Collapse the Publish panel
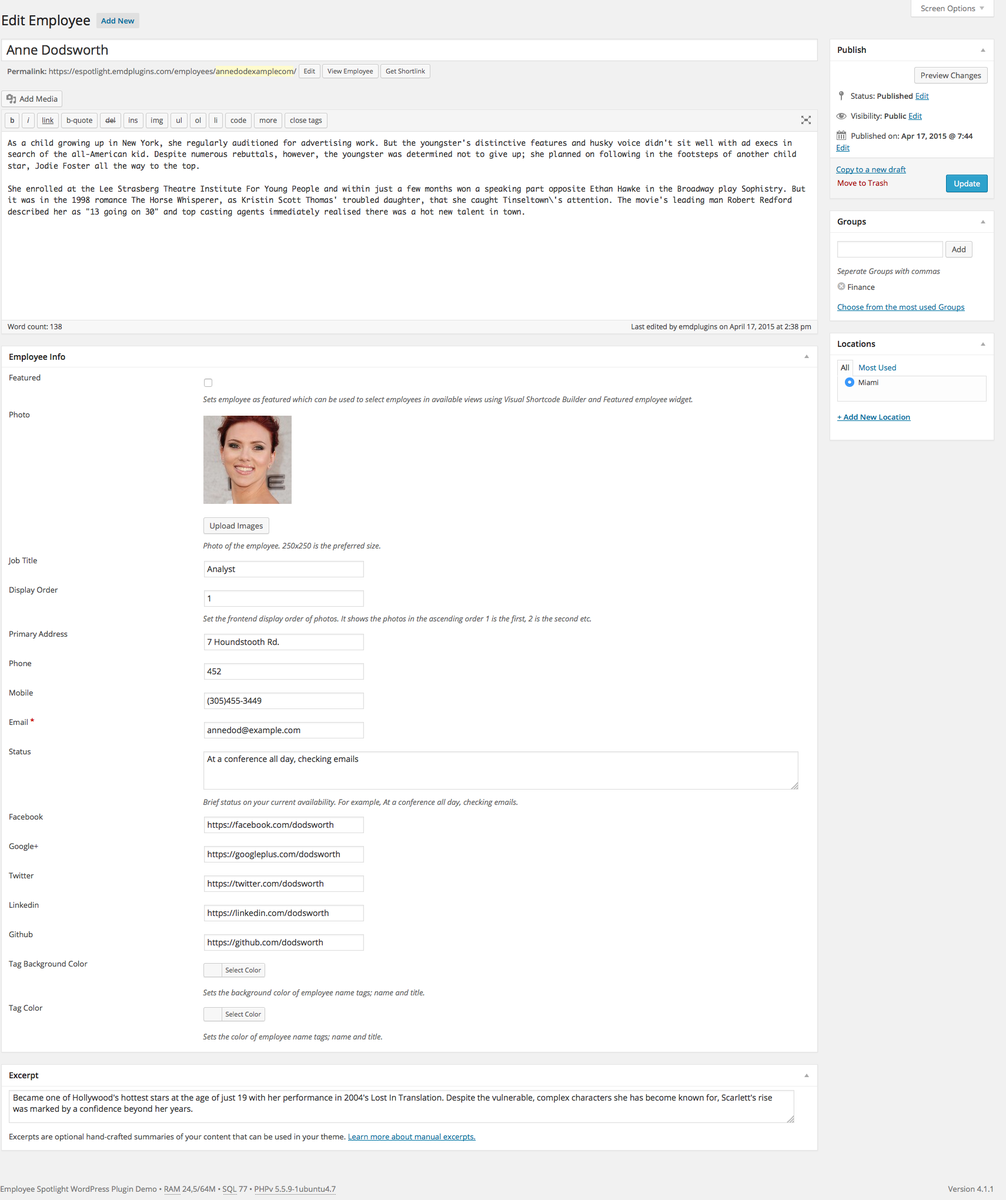 click(982, 50)
